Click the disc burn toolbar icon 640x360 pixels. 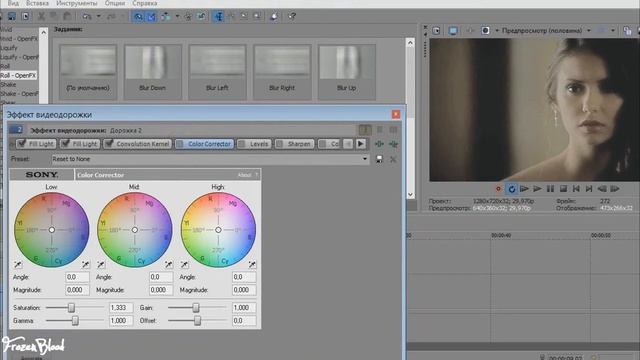pyautogui.click(x=274, y=16)
